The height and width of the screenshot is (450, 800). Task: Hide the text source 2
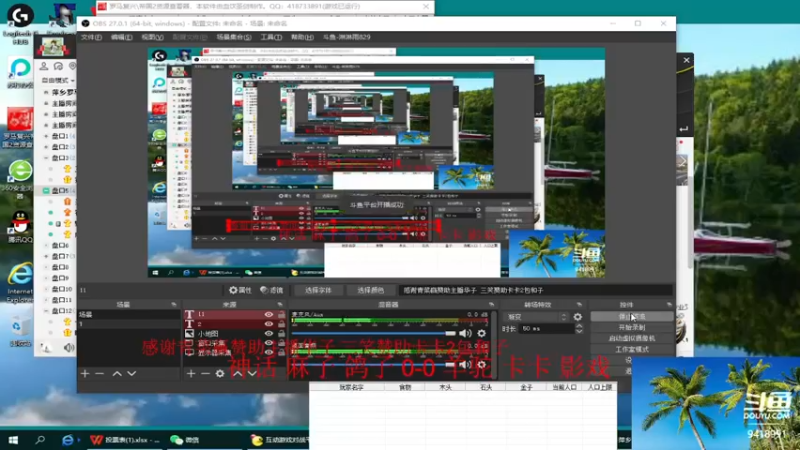coord(268,323)
